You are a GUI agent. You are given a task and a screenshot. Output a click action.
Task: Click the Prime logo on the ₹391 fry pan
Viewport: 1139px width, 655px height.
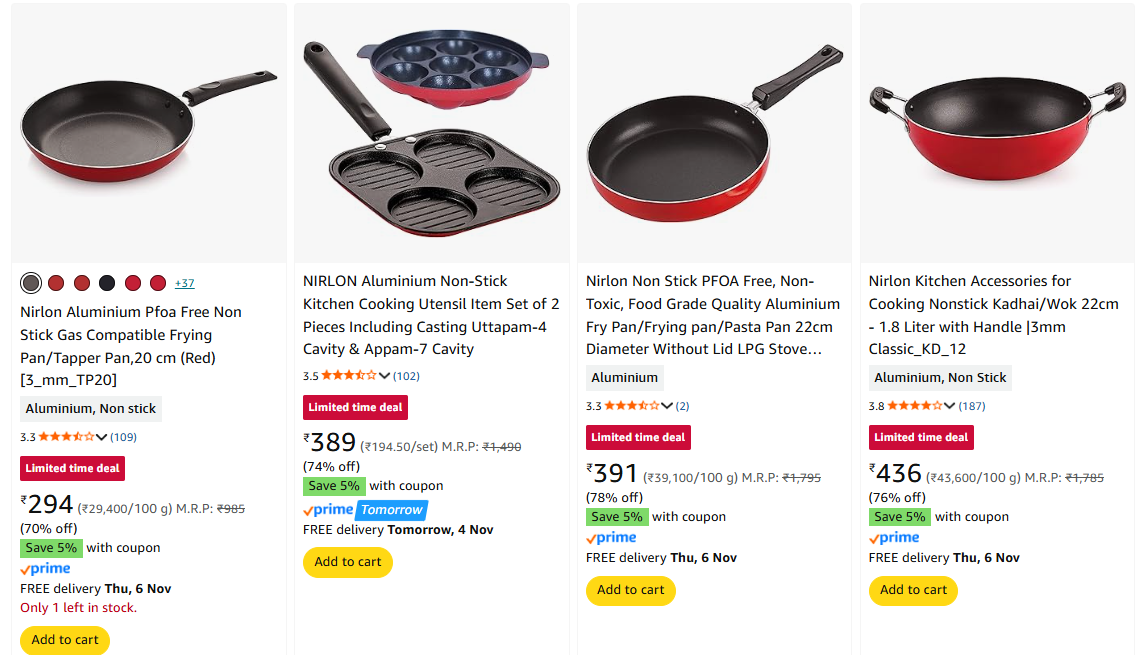611,538
